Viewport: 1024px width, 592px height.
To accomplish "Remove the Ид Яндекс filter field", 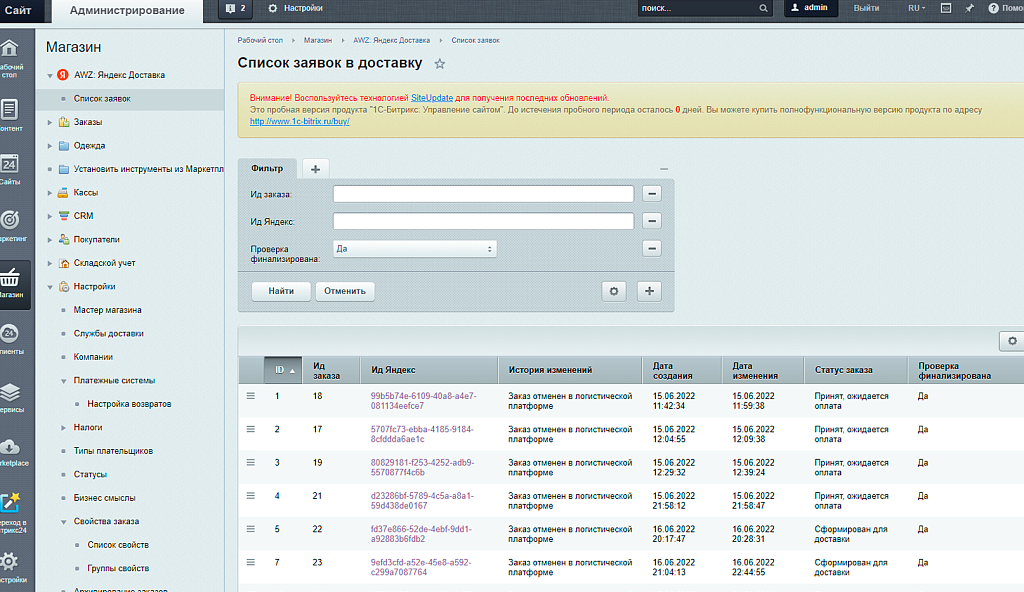I will [651, 221].
